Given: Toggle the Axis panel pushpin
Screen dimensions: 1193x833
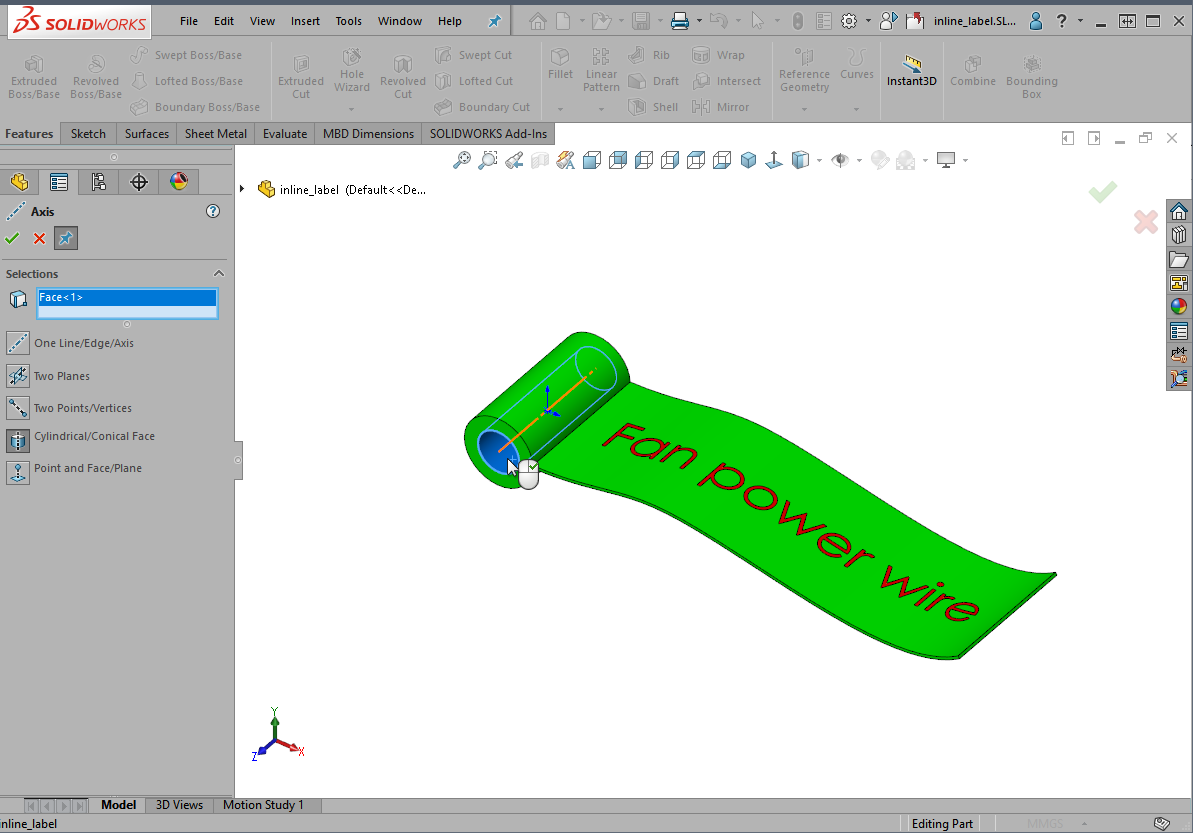Looking at the screenshot, I should click(66, 238).
